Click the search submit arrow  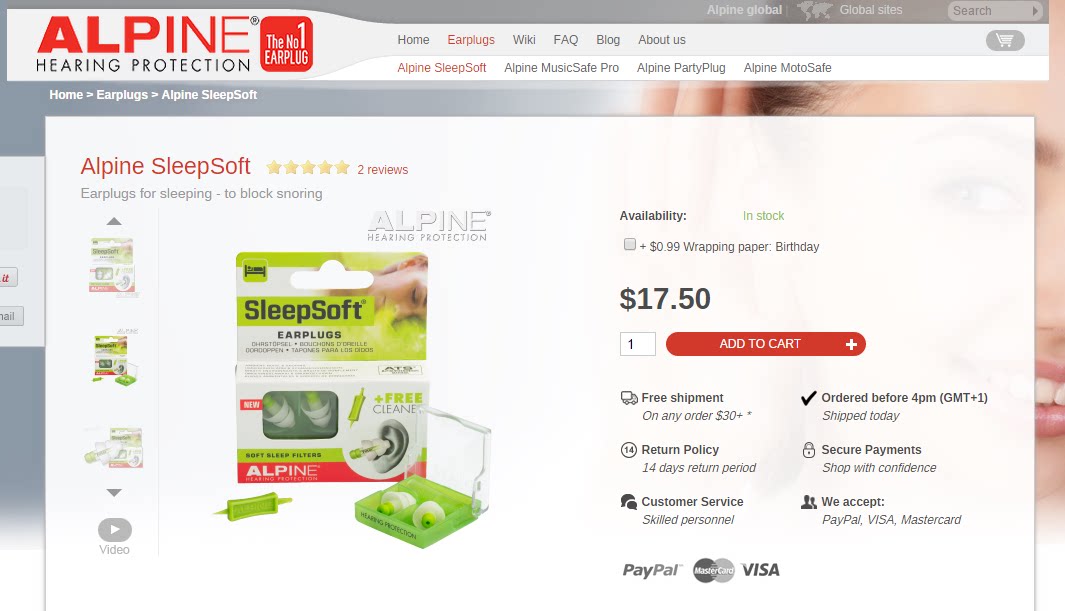(1035, 11)
